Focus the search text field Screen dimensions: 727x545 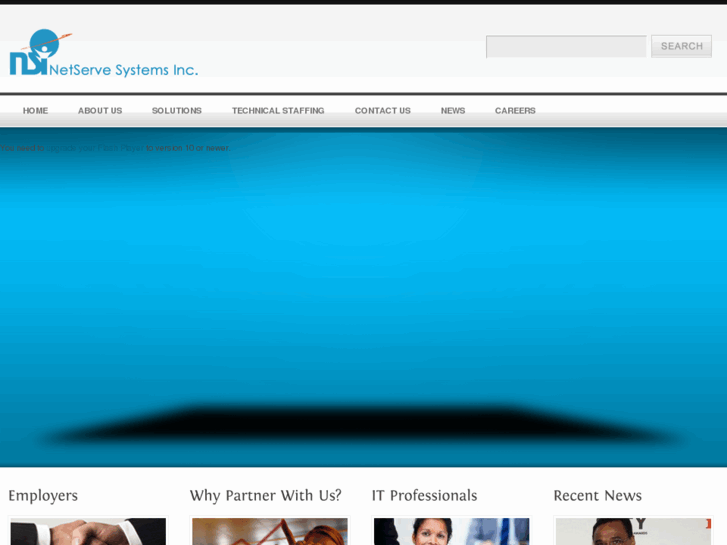pos(566,46)
